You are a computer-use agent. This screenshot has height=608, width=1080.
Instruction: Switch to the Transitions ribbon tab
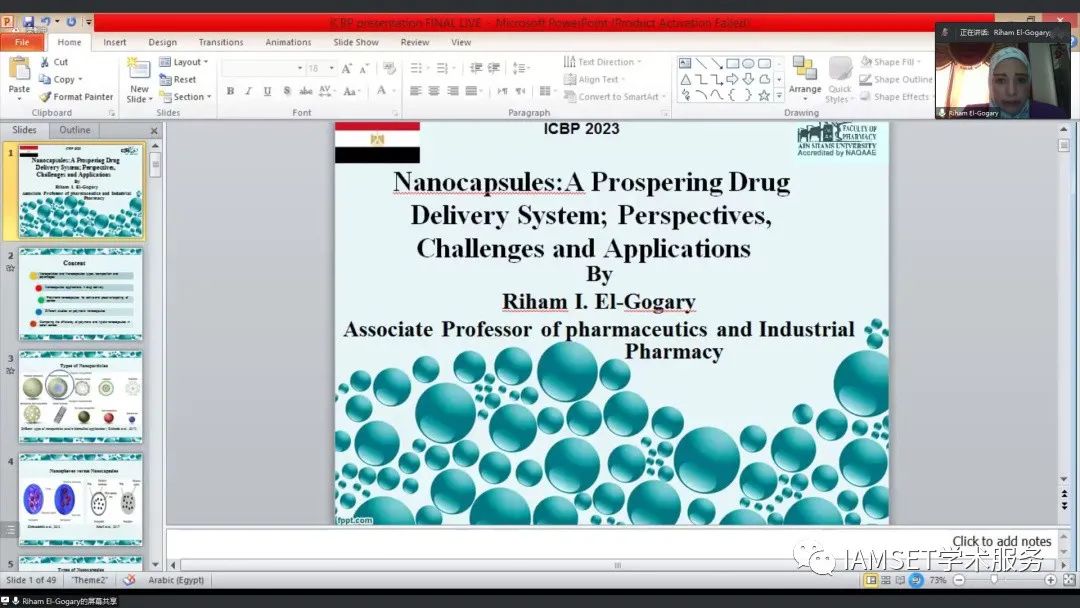(x=221, y=42)
